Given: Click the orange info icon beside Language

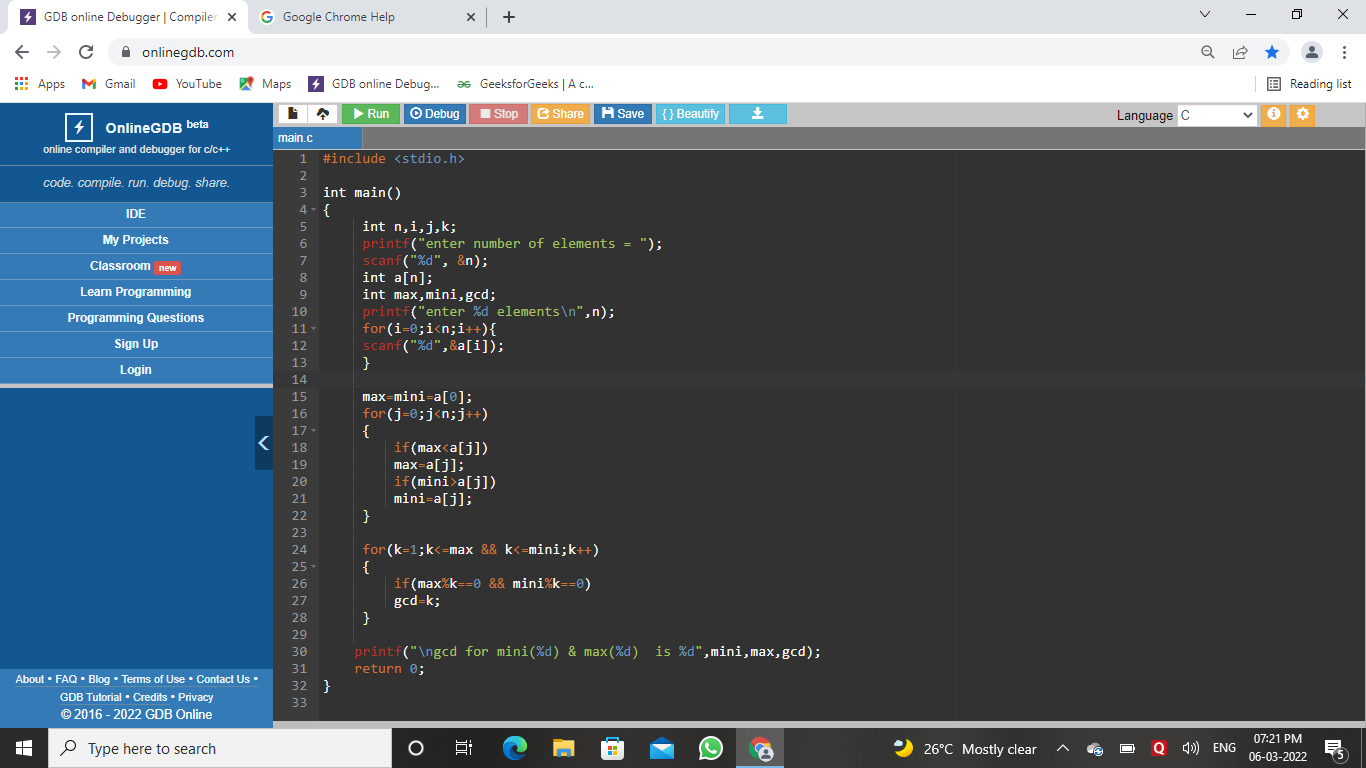Looking at the screenshot, I should [x=1273, y=115].
